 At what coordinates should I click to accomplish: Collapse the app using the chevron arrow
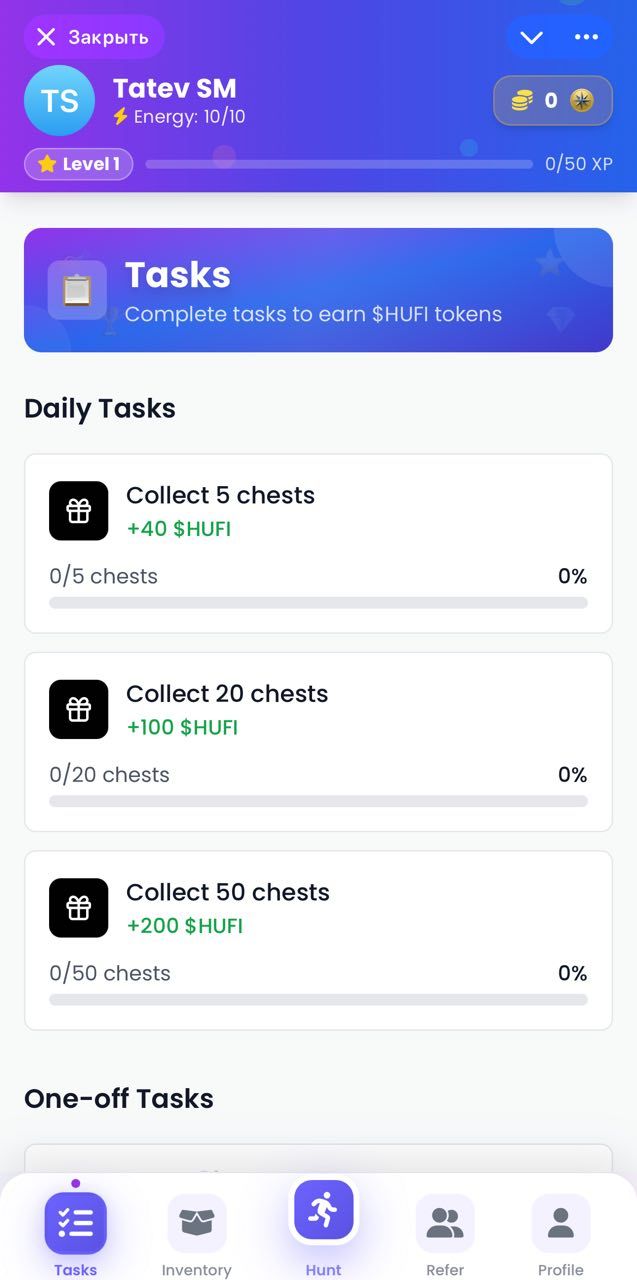(x=530, y=37)
